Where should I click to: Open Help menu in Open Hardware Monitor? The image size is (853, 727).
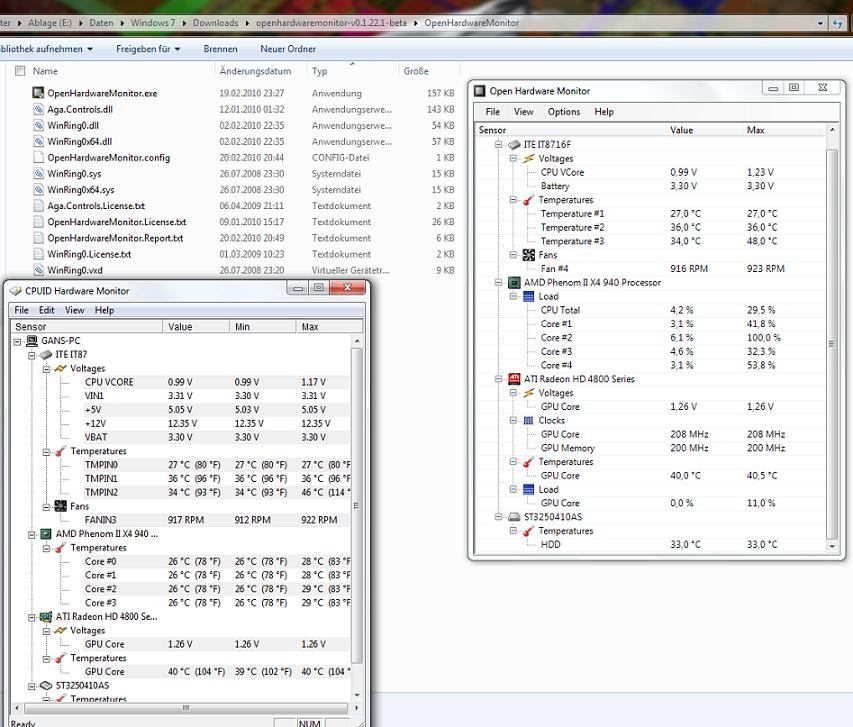(604, 112)
